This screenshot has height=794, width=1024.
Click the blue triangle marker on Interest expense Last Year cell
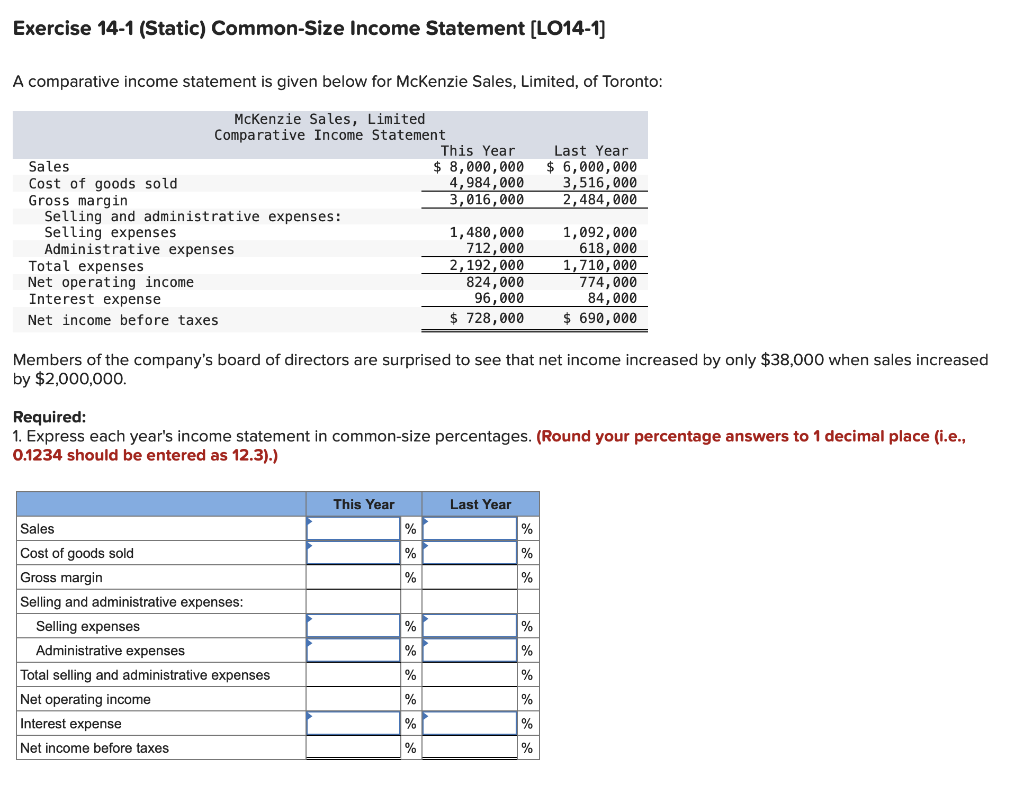[x=424, y=716]
